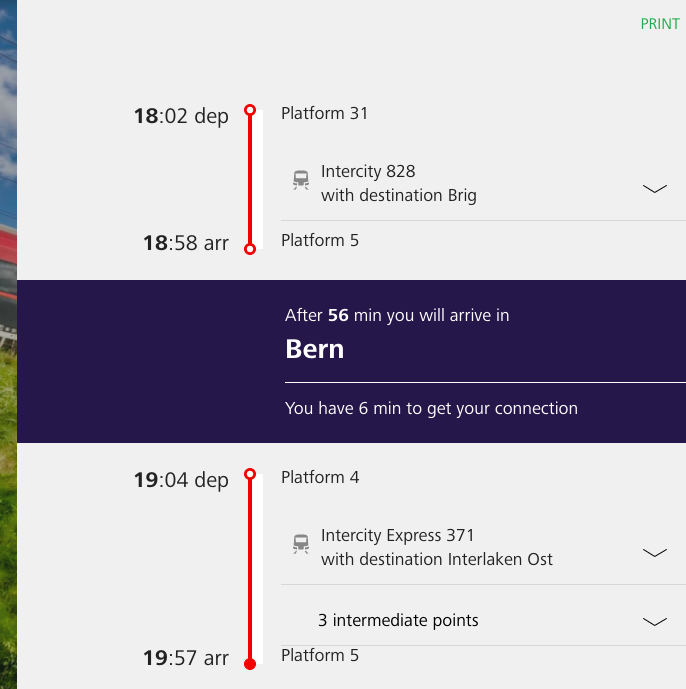Click the 19:04 departure timeline marker
This screenshot has width=686, height=689.
[250, 474]
